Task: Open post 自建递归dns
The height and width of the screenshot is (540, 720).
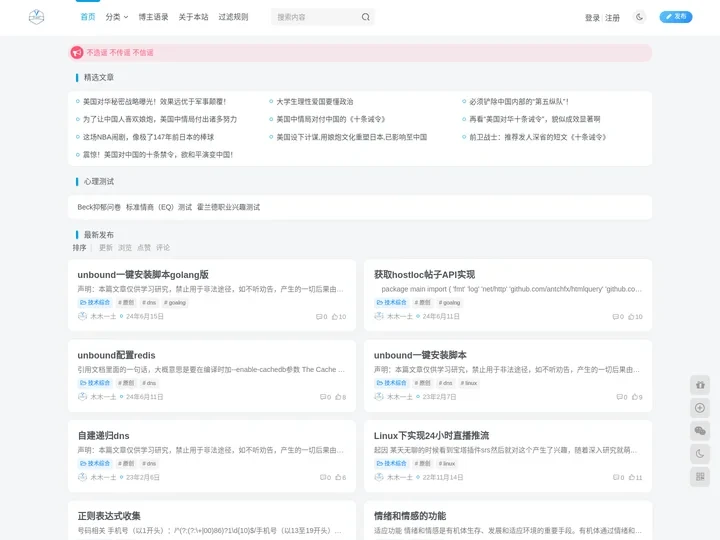Action: (103, 436)
